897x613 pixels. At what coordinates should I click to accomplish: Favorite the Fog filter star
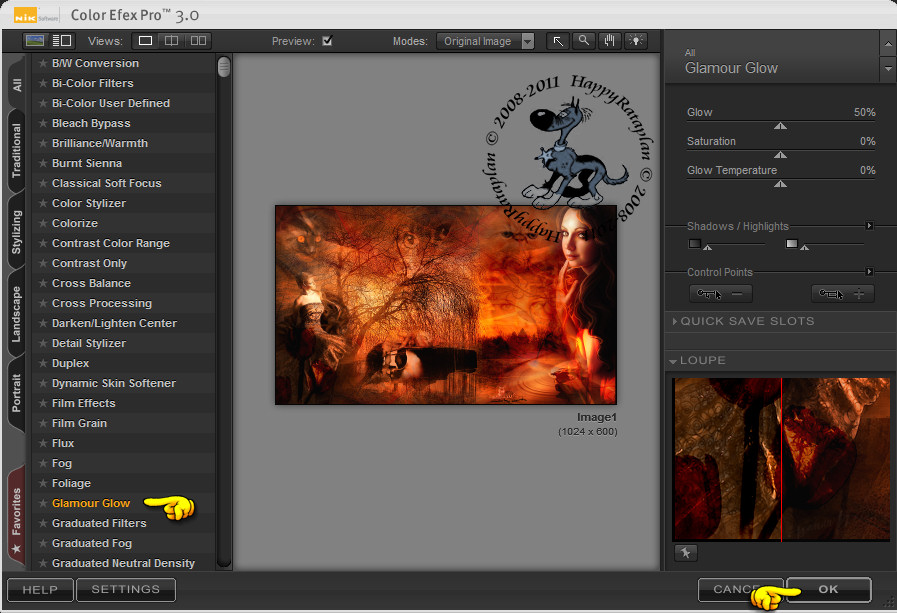(x=42, y=463)
